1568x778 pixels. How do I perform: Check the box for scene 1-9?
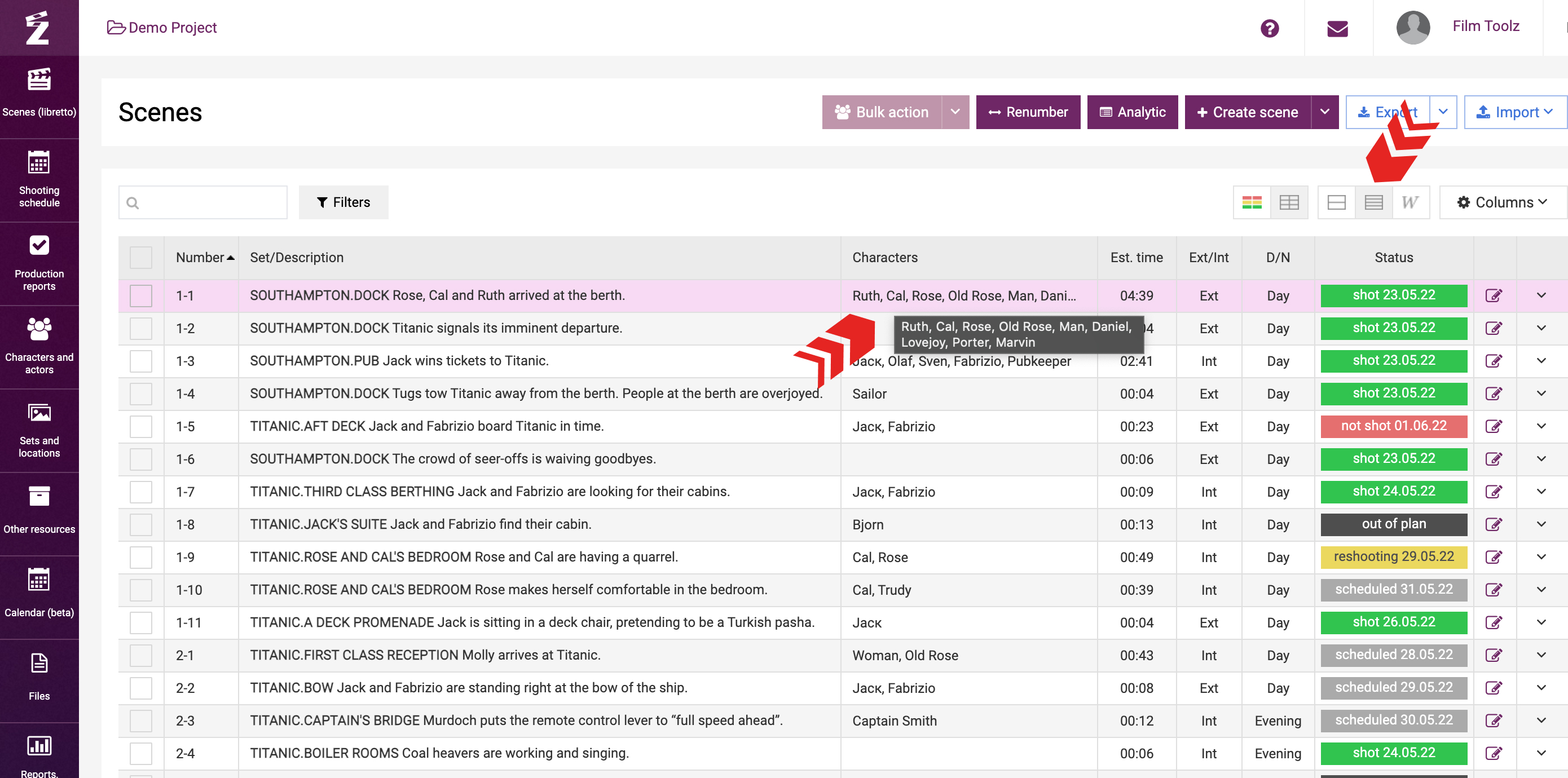click(x=140, y=557)
